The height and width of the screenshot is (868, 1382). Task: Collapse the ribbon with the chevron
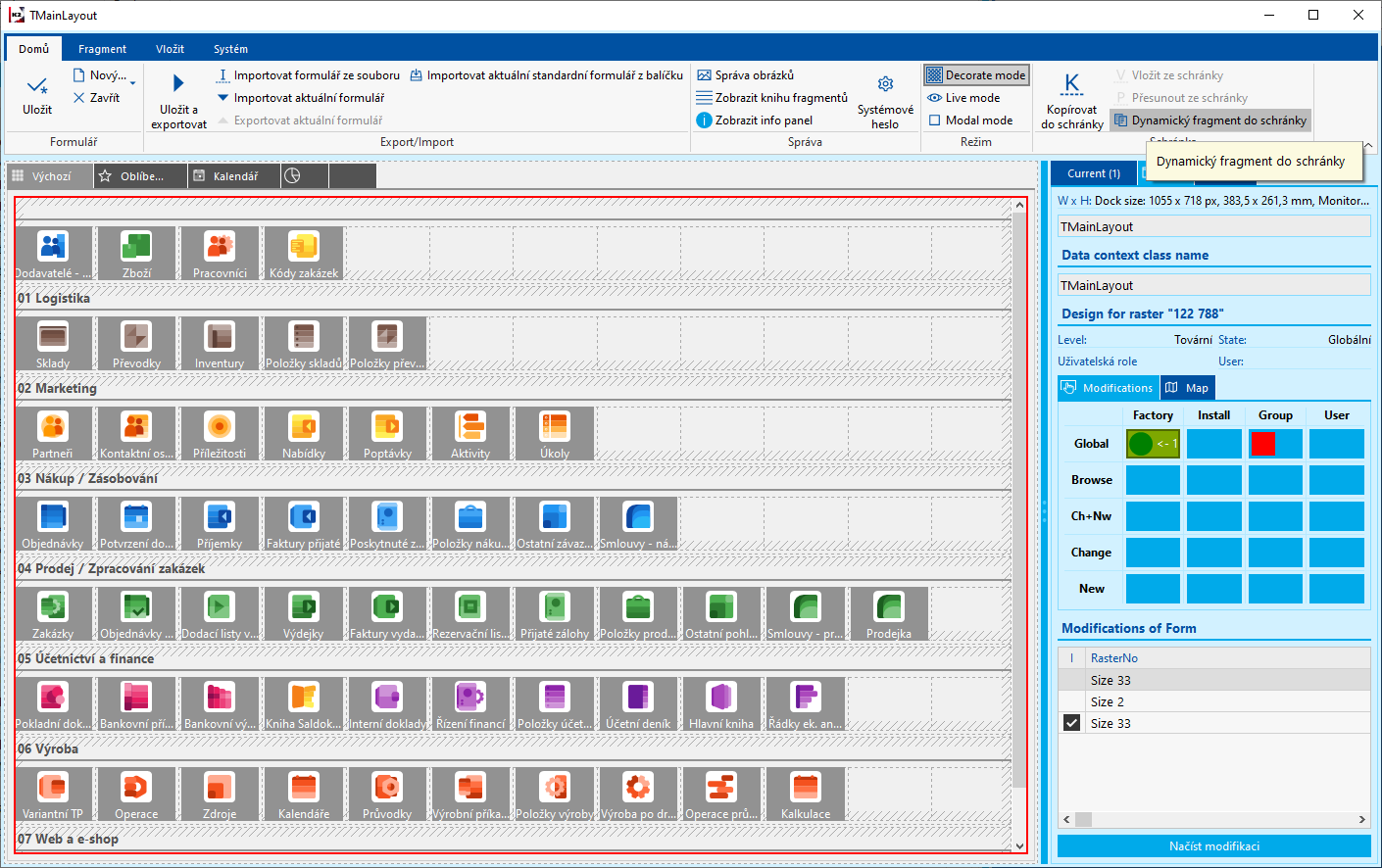pyautogui.click(x=1368, y=146)
